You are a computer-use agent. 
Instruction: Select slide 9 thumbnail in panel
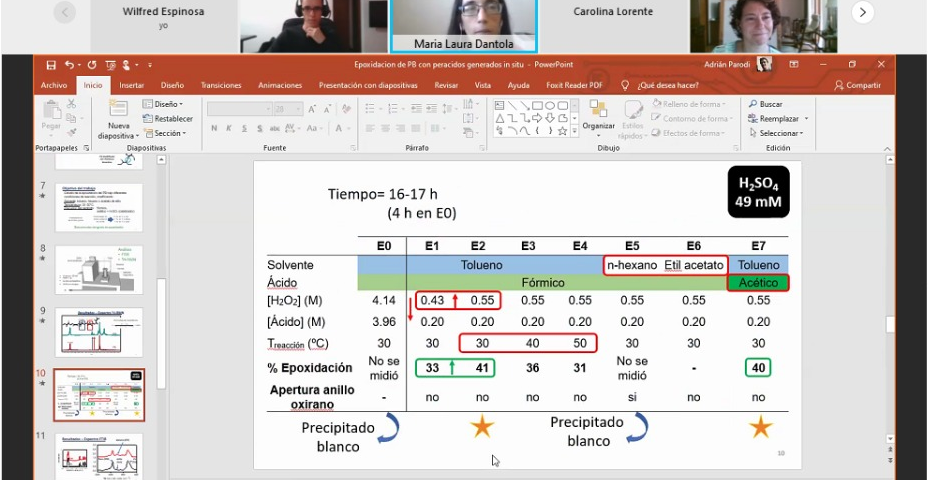click(x=98, y=332)
